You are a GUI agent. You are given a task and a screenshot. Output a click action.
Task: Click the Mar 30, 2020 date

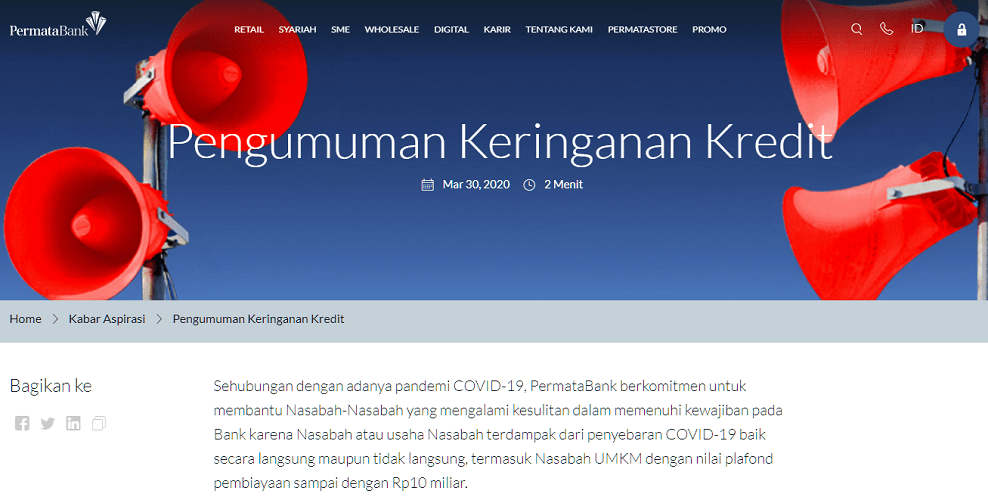pyautogui.click(x=476, y=185)
